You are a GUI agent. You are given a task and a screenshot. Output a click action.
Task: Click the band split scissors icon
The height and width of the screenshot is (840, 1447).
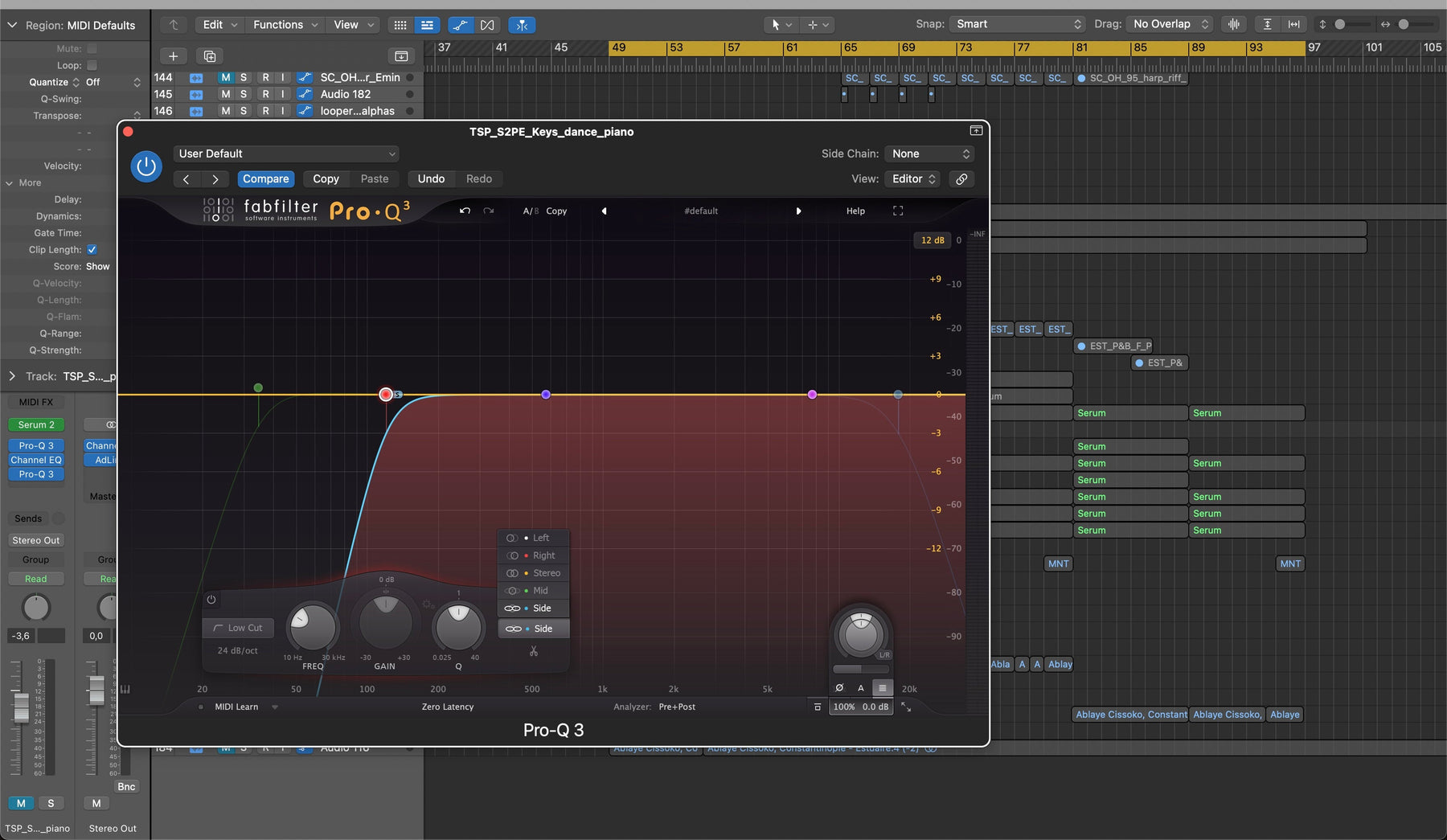(x=534, y=651)
